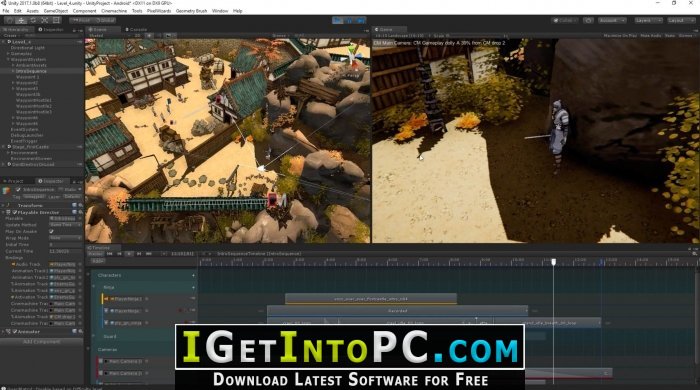This screenshot has width=700, height=390.
Task: Toggle the Play On Awake checkbox
Action: pyautogui.click(x=51, y=232)
